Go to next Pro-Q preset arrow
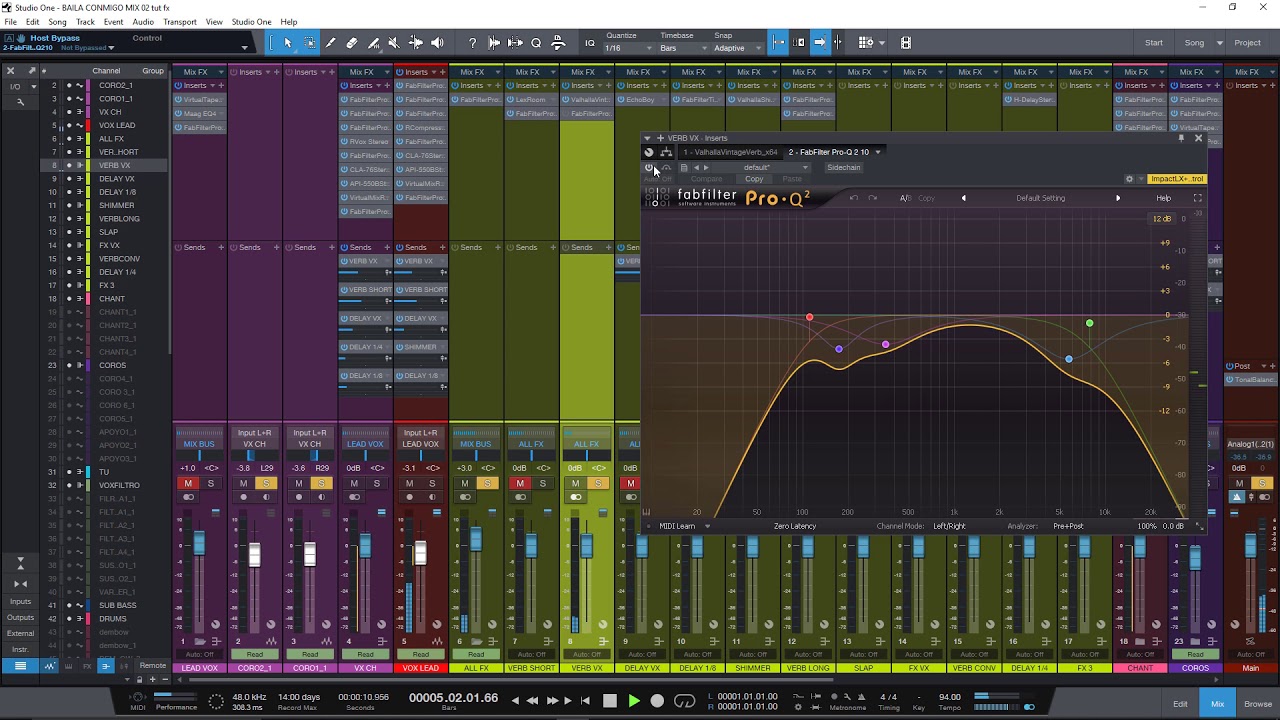The image size is (1280, 720). coord(1118,198)
